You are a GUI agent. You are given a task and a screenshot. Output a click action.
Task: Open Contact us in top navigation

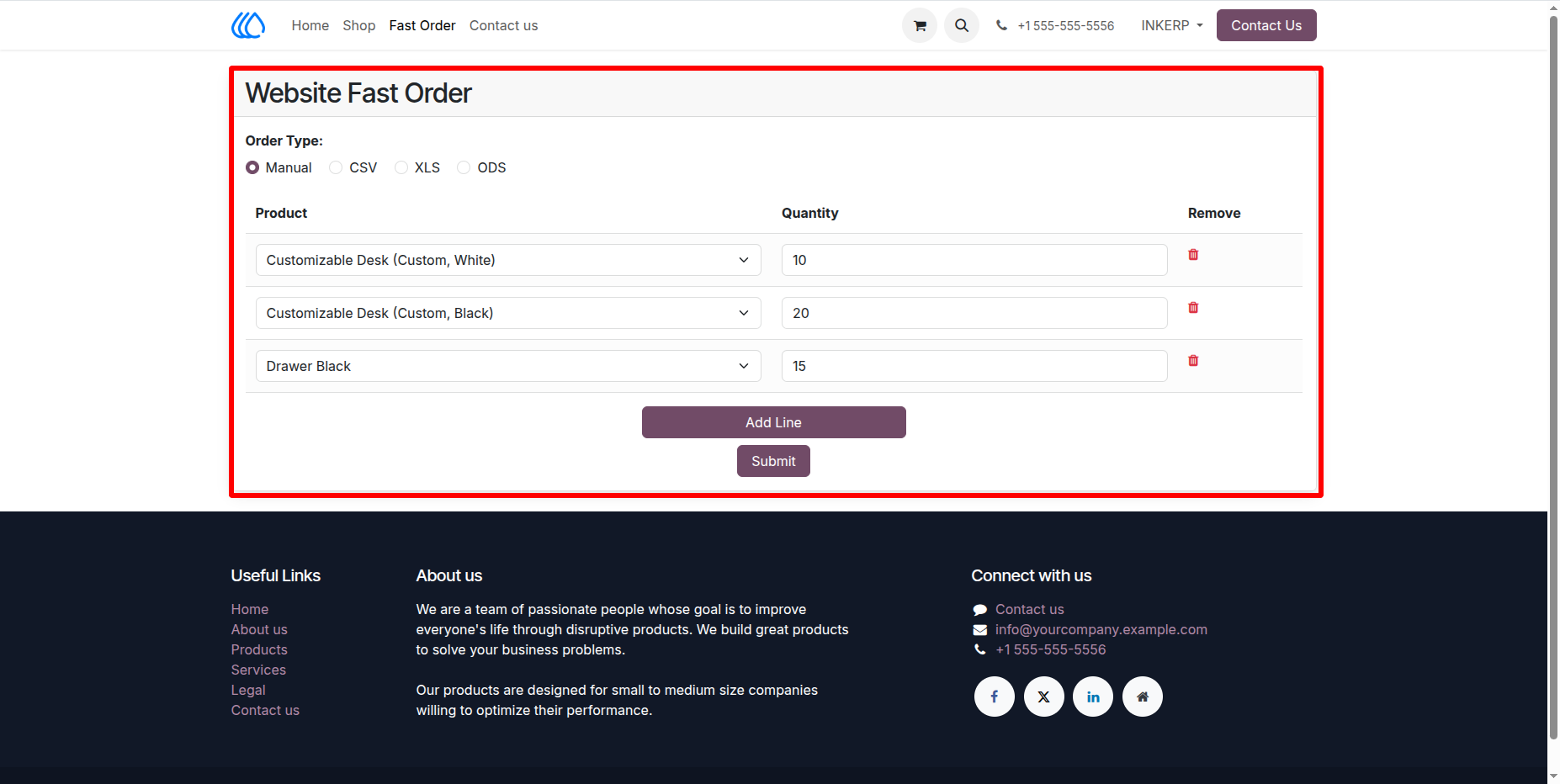[503, 25]
